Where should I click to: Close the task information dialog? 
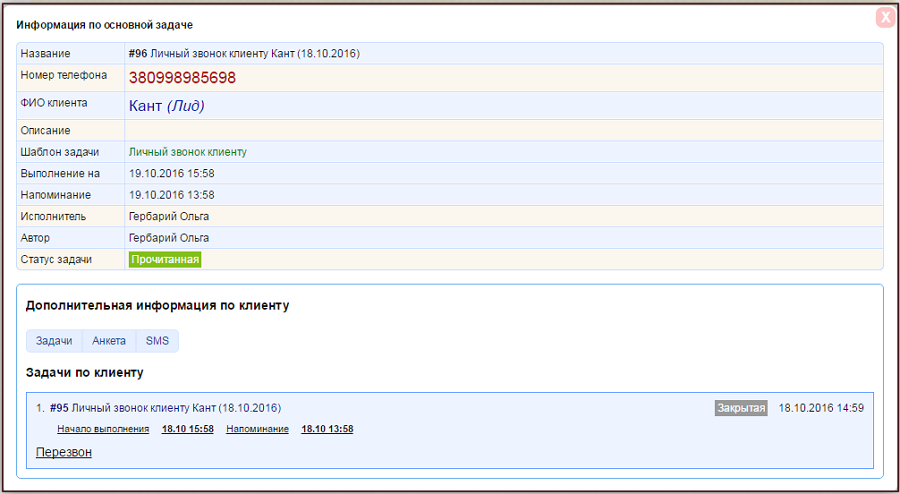click(885, 18)
